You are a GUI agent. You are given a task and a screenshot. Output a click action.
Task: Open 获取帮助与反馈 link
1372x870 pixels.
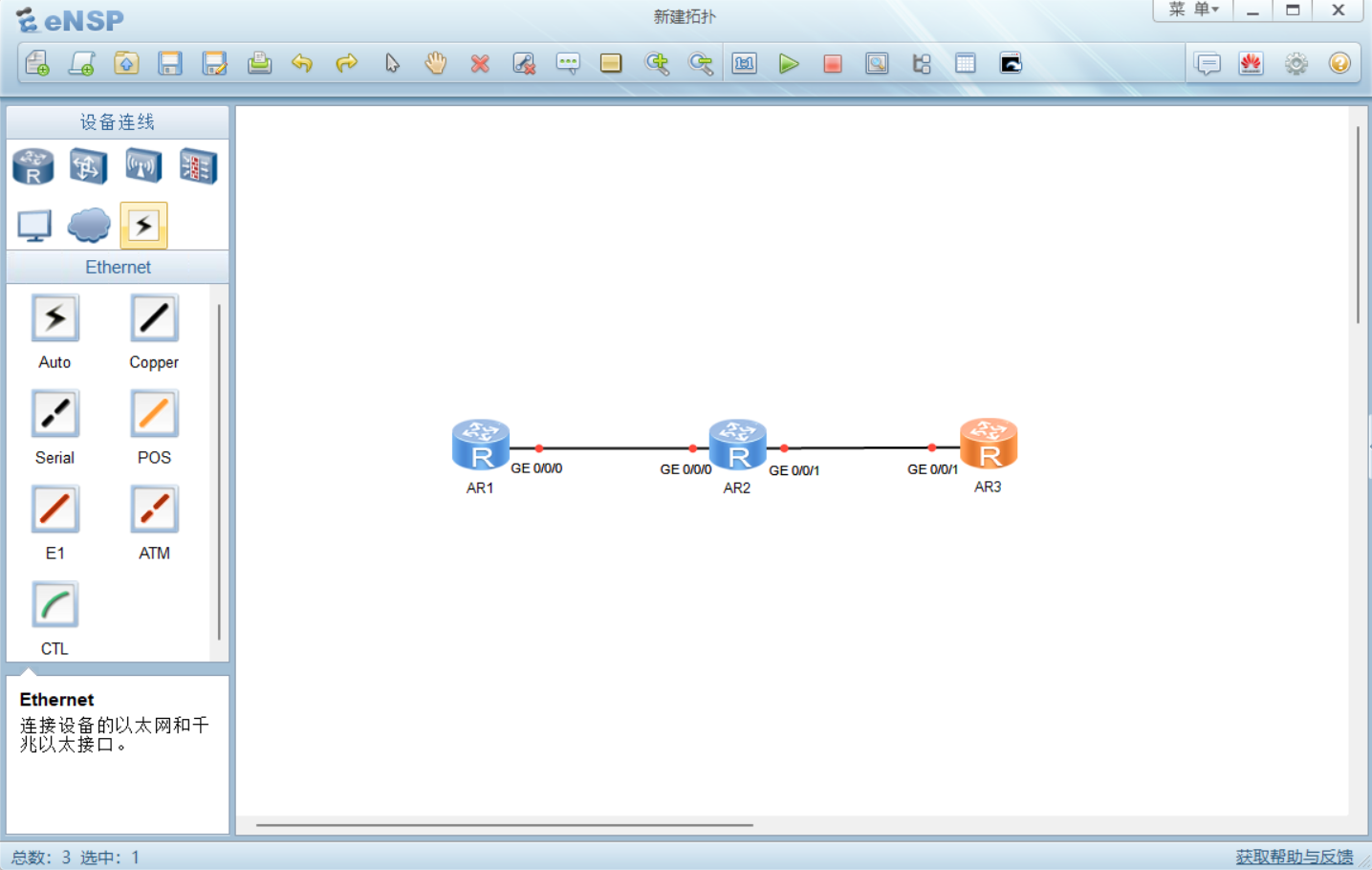(x=1295, y=857)
